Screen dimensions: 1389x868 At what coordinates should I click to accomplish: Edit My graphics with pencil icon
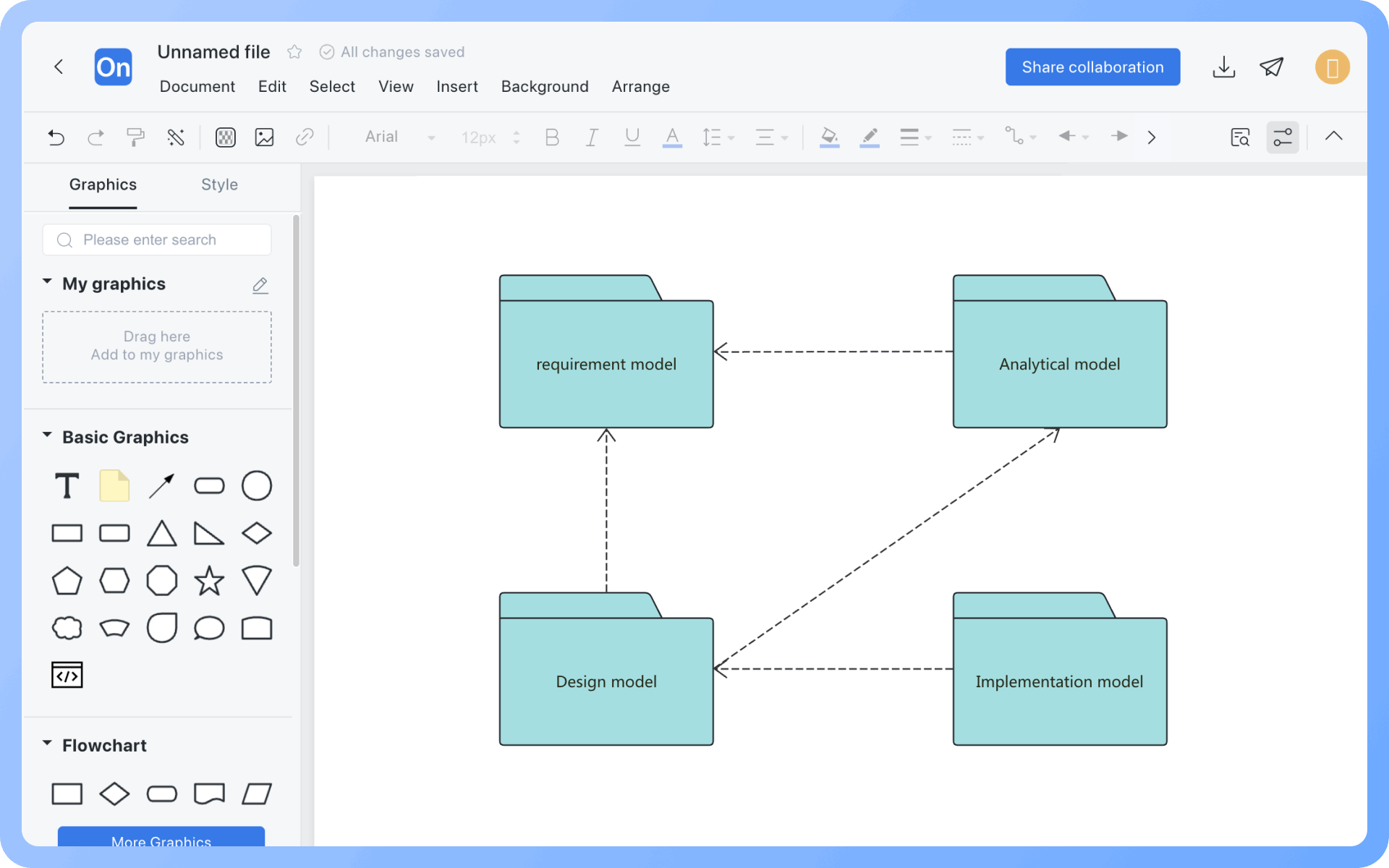(260, 285)
